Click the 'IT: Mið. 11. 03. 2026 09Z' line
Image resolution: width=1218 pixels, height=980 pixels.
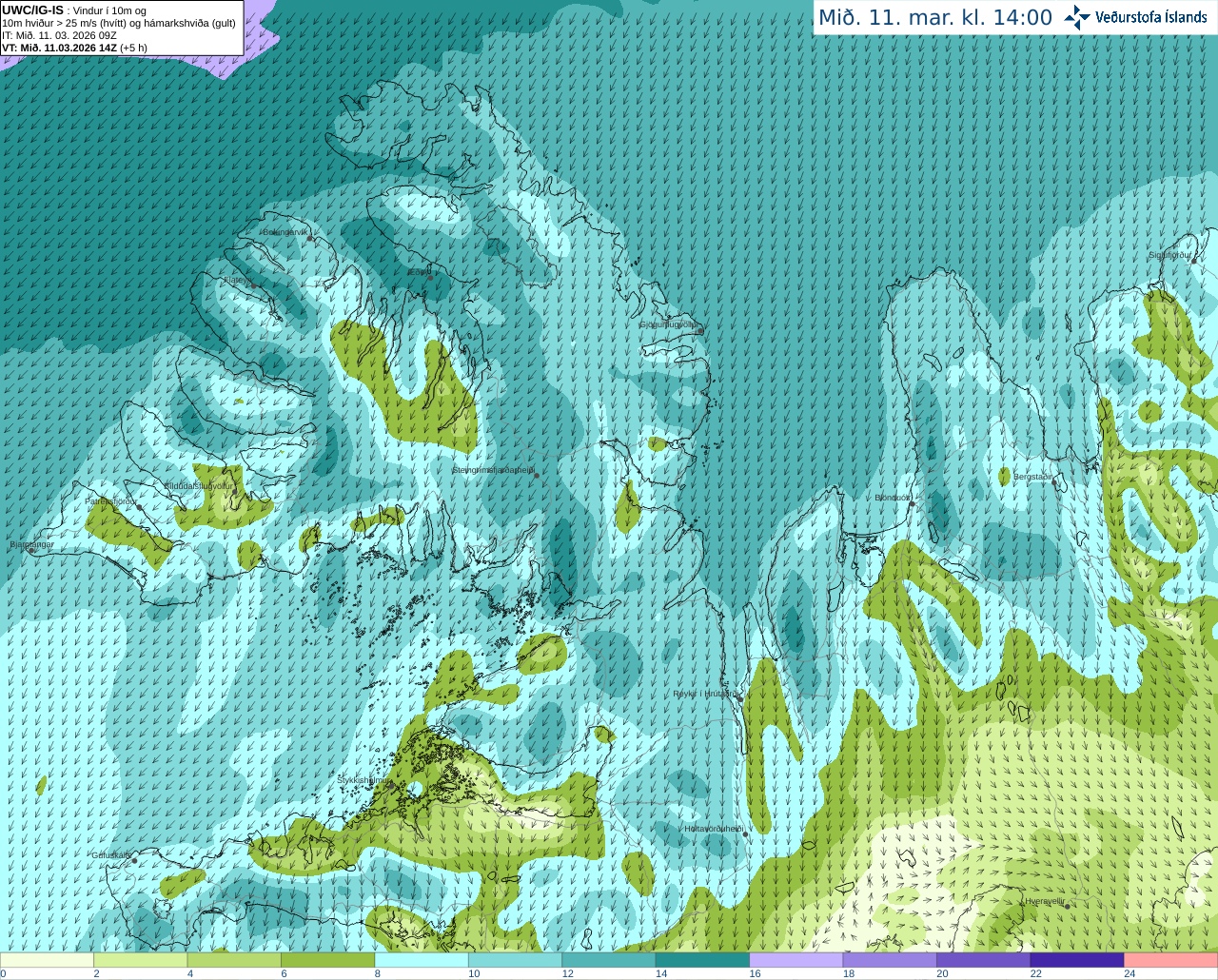click(x=59, y=35)
